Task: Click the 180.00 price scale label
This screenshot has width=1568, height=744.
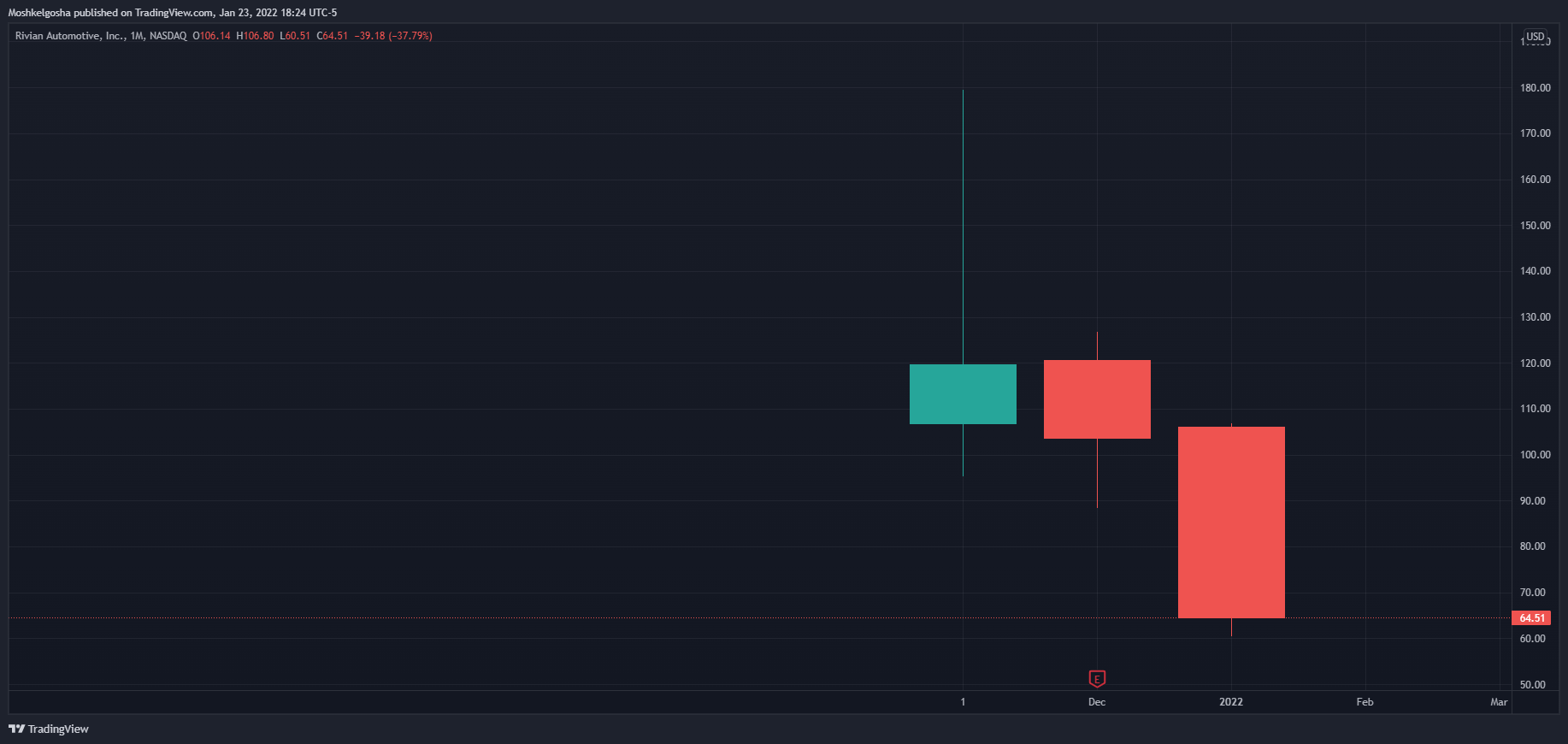Action: (1536, 88)
